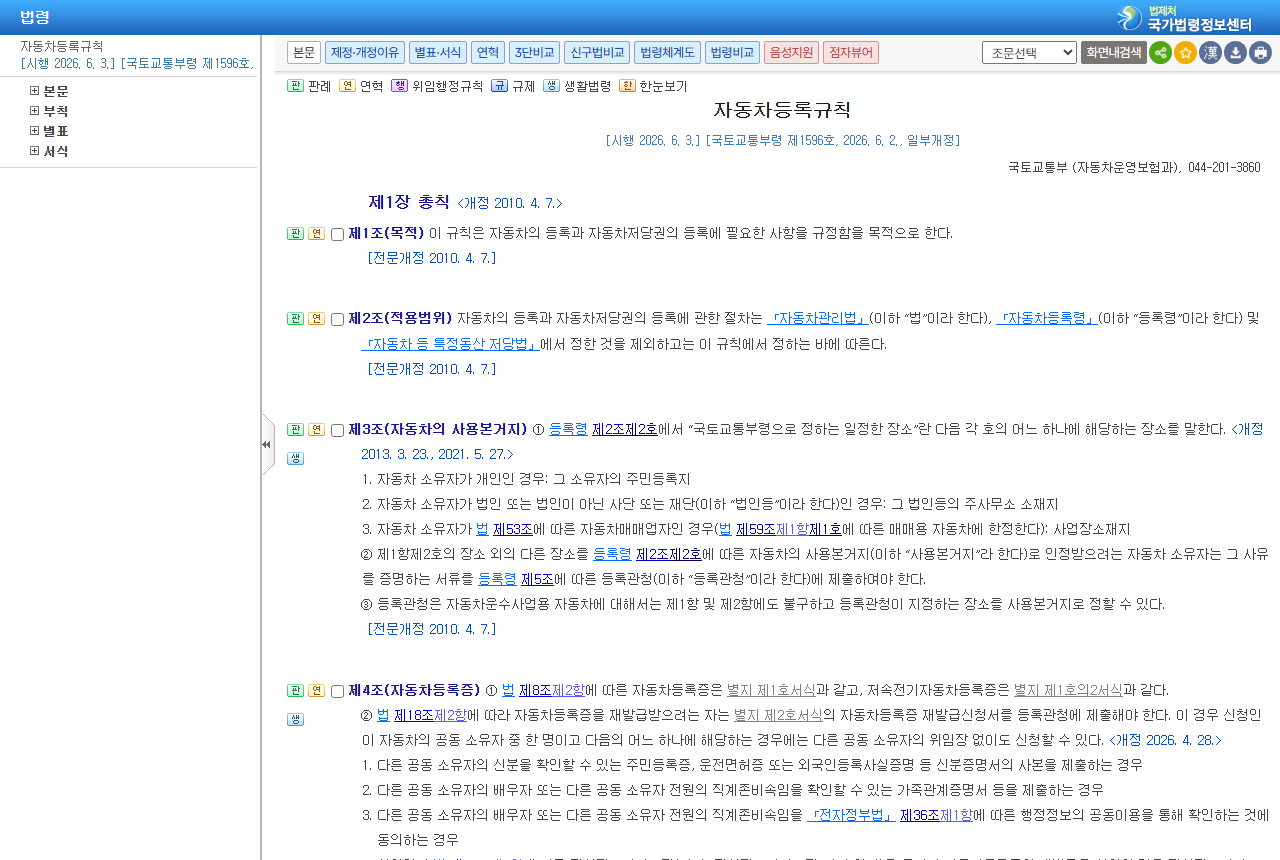
Task: Open the 생활법령 icon under 제3조
Action: pyautogui.click(x=295, y=458)
